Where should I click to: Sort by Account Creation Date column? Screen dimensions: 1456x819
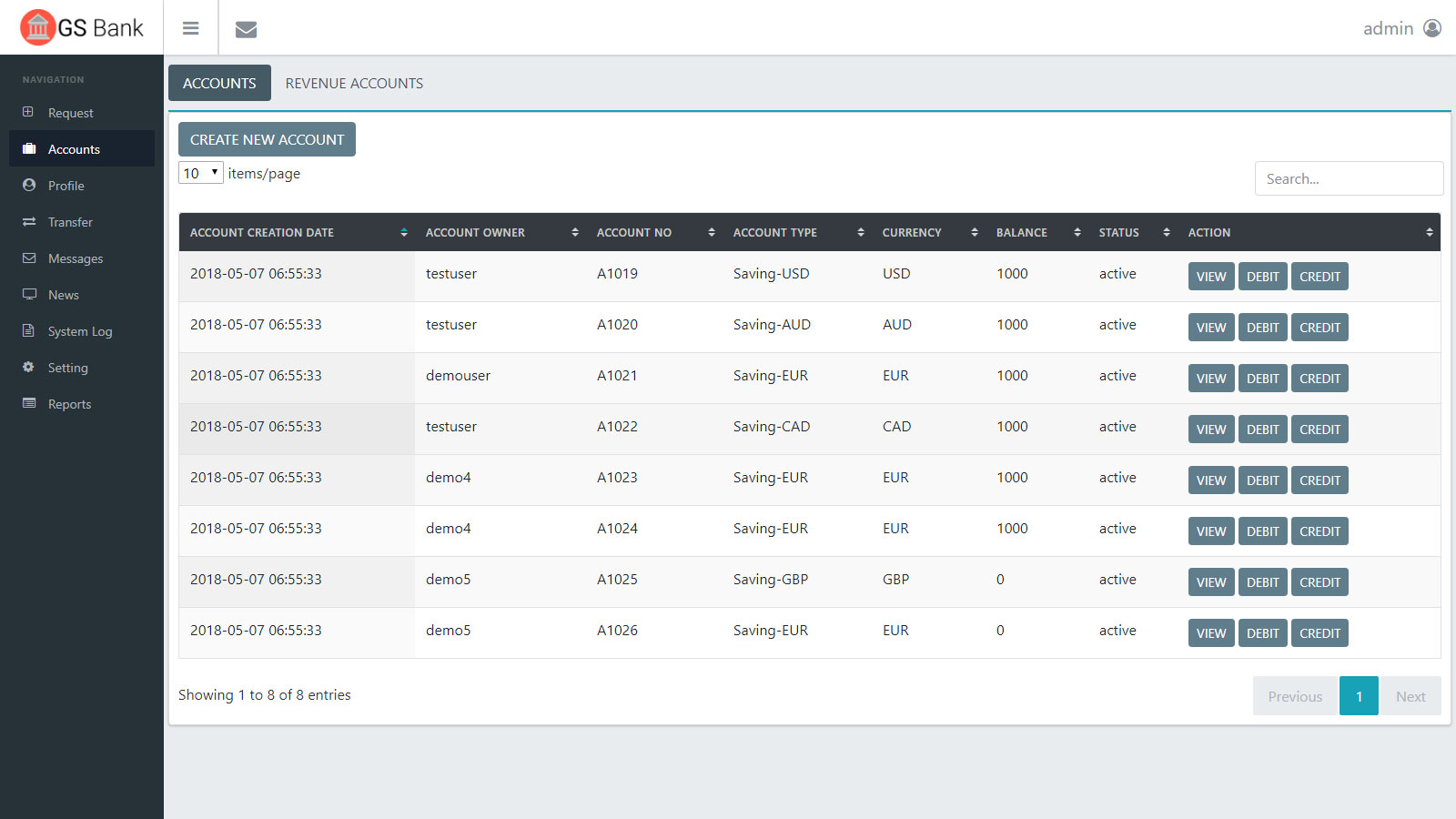297,233
